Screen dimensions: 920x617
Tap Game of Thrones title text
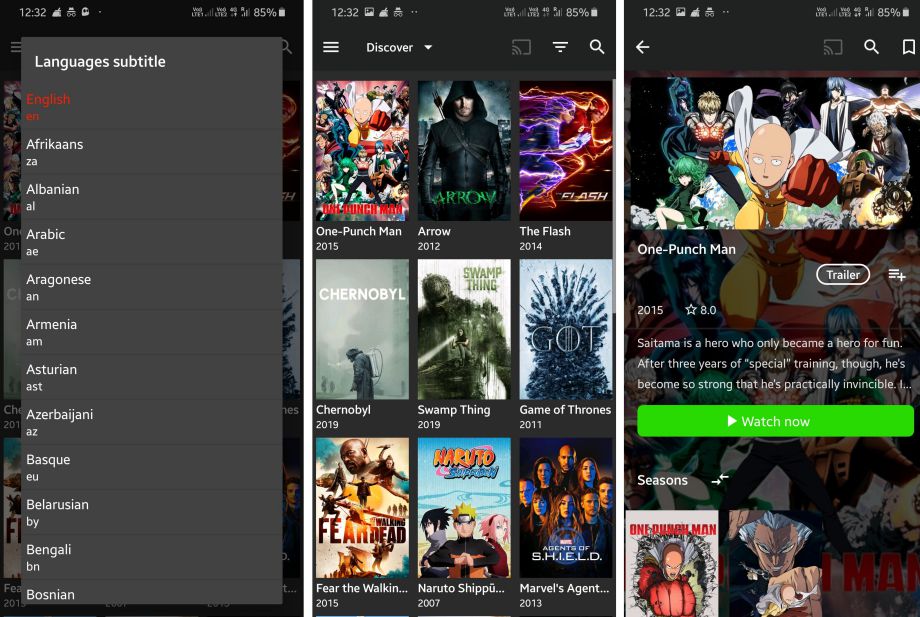pyautogui.click(x=565, y=409)
